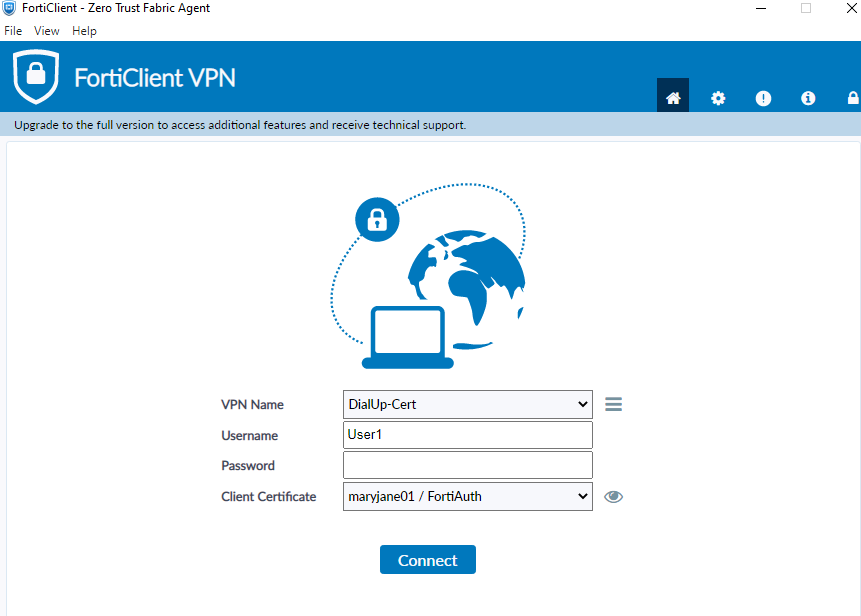
Task: Expand the VPN Name dropdown
Action: [x=468, y=405]
